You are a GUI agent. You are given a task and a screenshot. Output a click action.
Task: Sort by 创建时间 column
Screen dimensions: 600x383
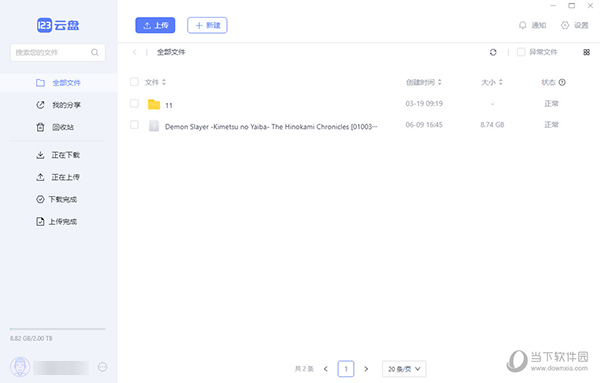[x=424, y=82]
